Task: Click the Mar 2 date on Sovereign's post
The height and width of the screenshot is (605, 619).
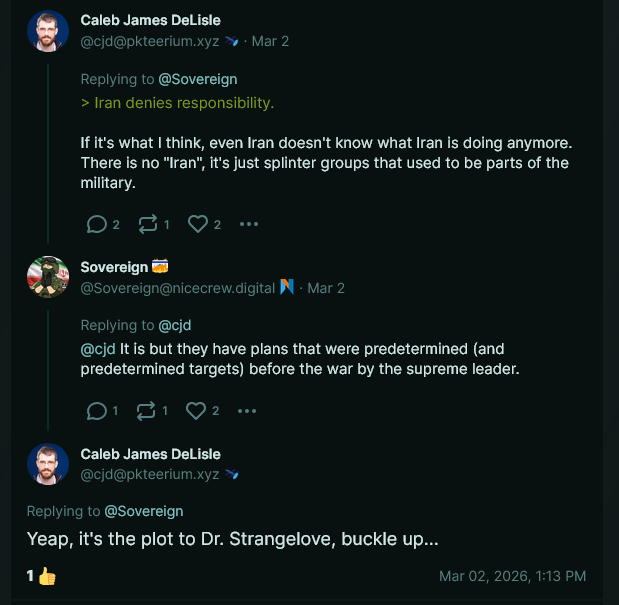Action: (326, 288)
